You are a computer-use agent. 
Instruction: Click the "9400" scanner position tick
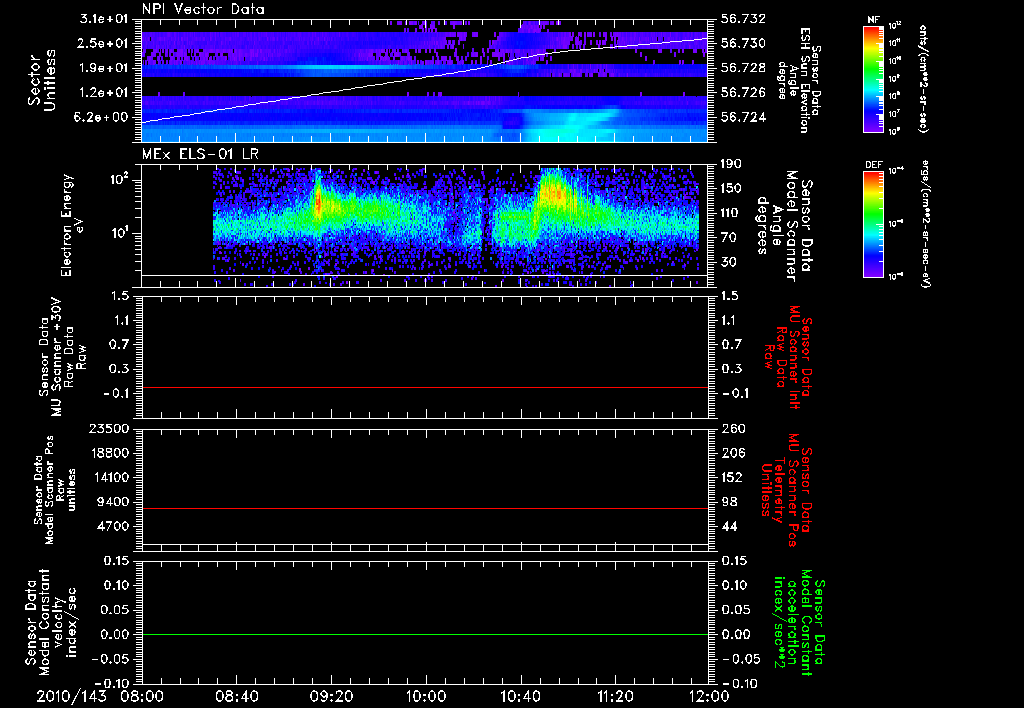pyautogui.click(x=113, y=502)
